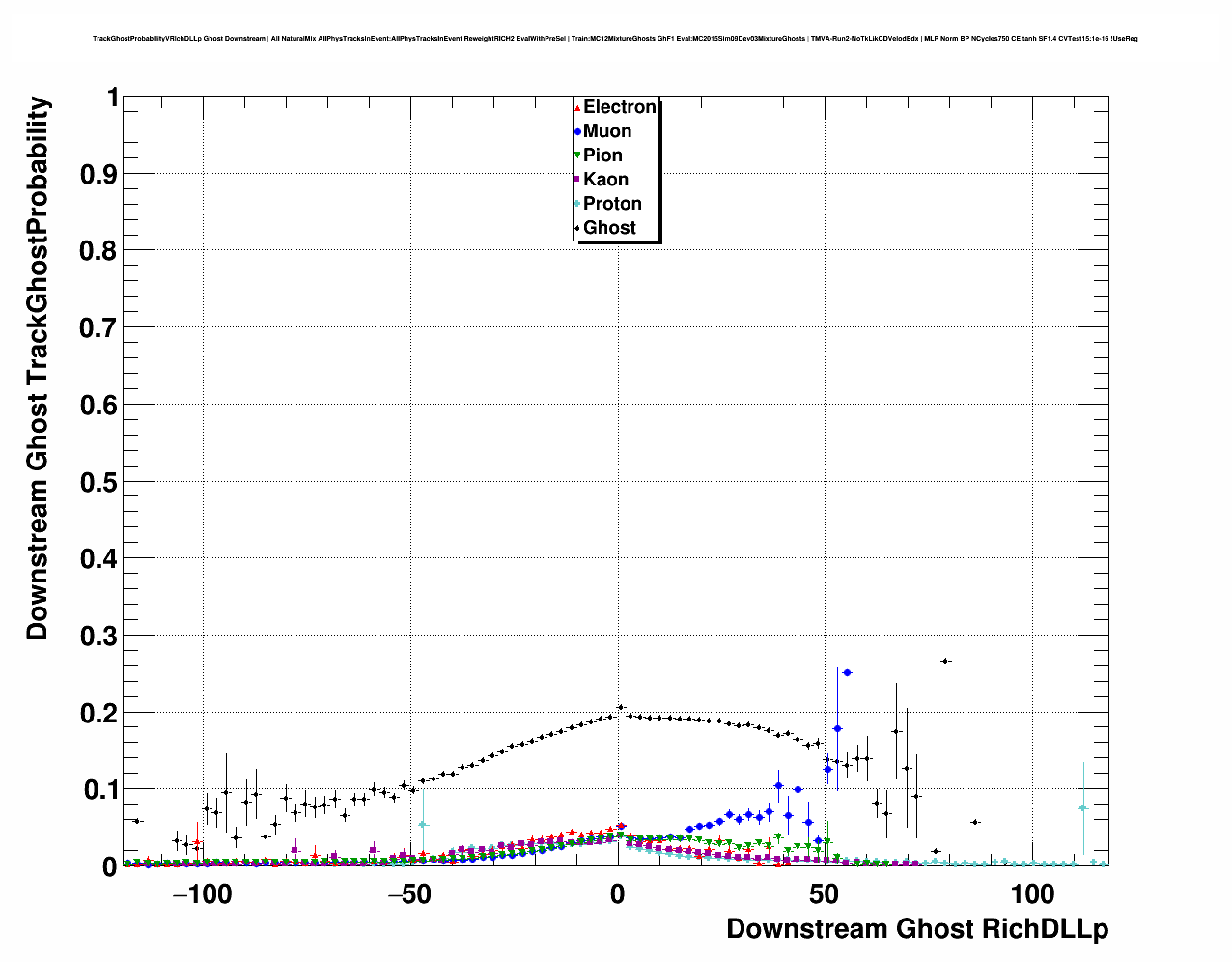Click the Electron legend label

620,107
